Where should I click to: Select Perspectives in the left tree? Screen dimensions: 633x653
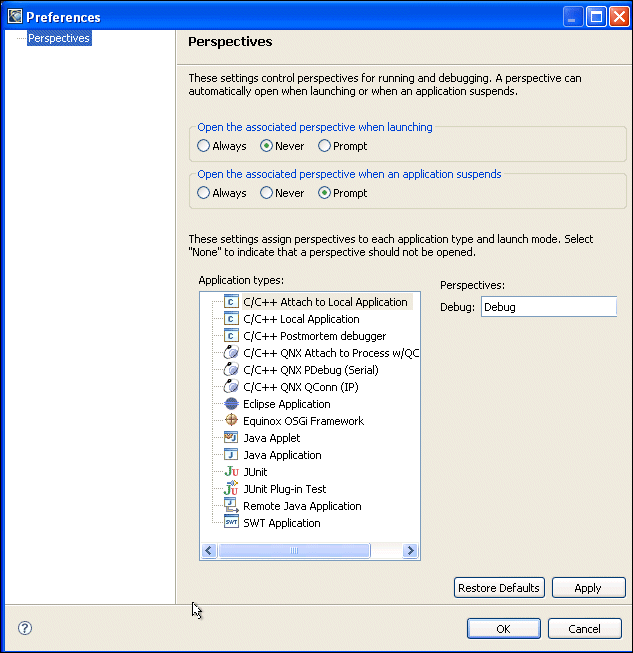(58, 38)
